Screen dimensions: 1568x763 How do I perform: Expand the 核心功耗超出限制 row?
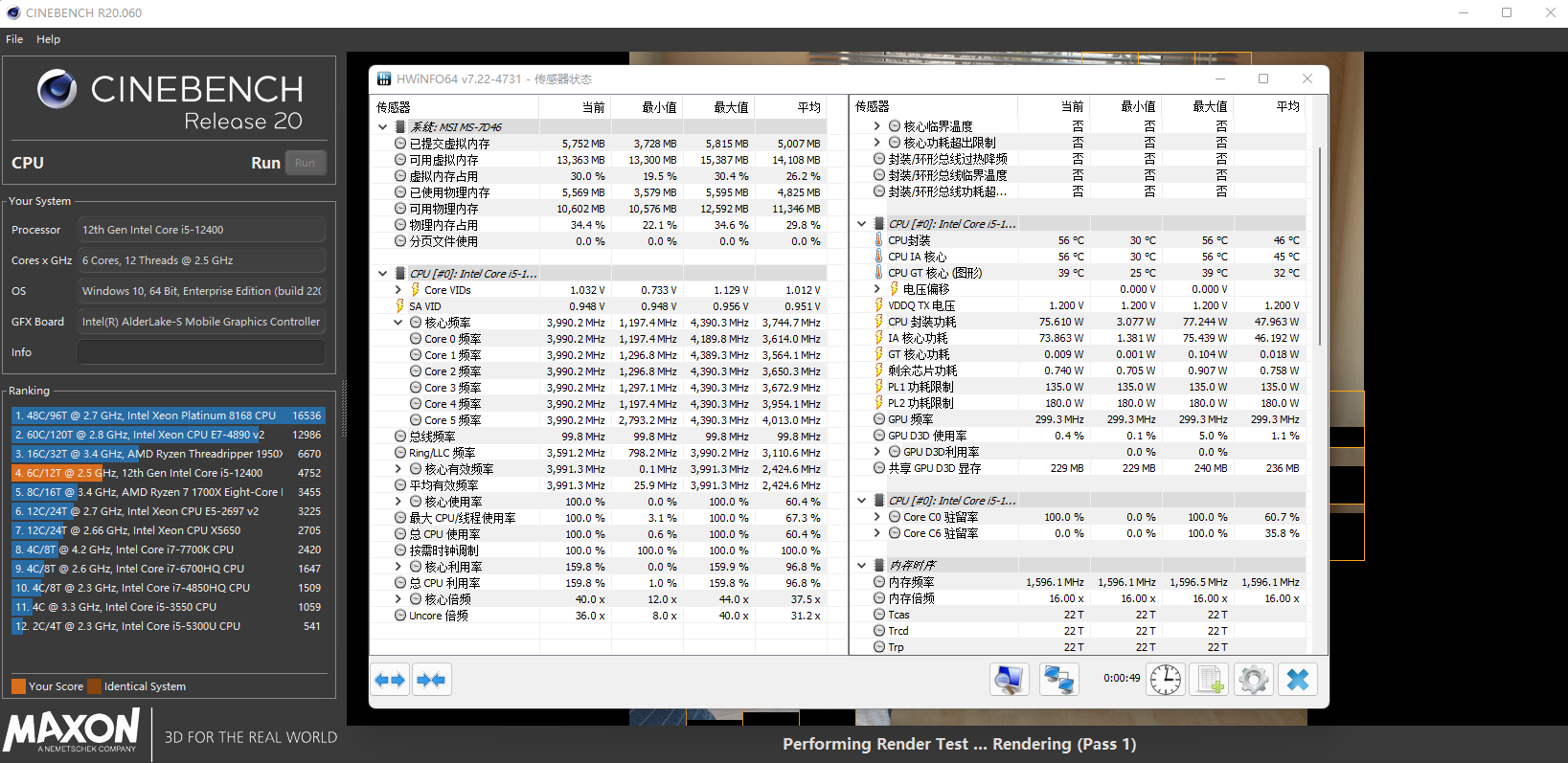click(x=877, y=142)
